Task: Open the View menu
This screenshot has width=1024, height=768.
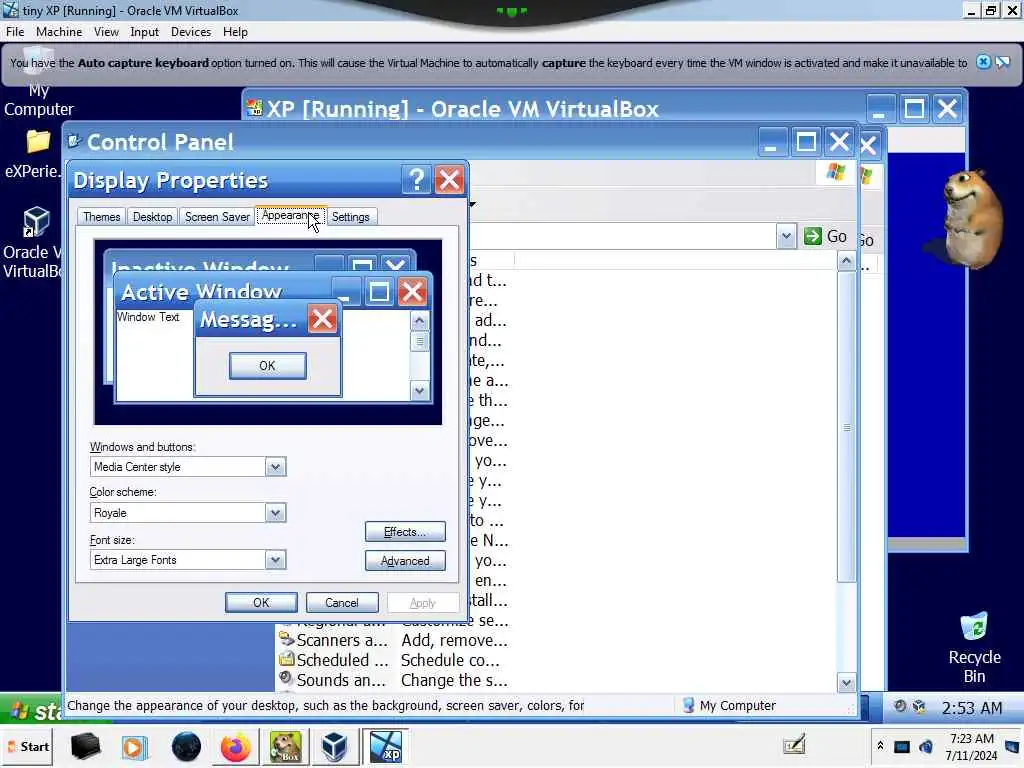Action: 106,31
